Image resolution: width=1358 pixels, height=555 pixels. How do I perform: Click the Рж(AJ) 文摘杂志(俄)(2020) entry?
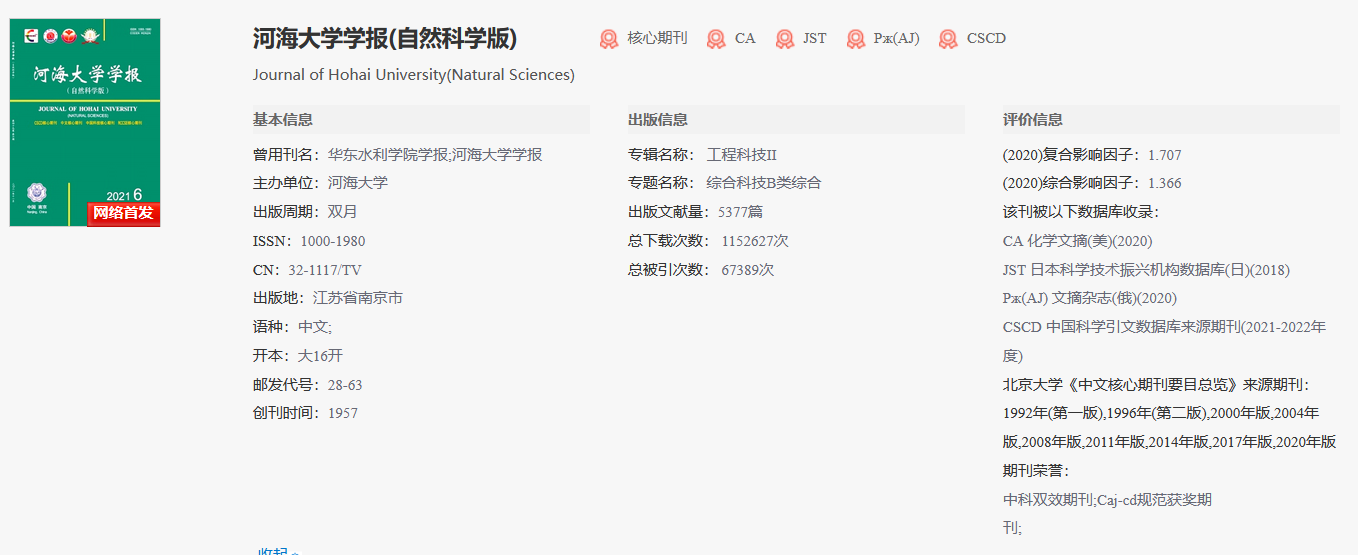tap(1090, 298)
